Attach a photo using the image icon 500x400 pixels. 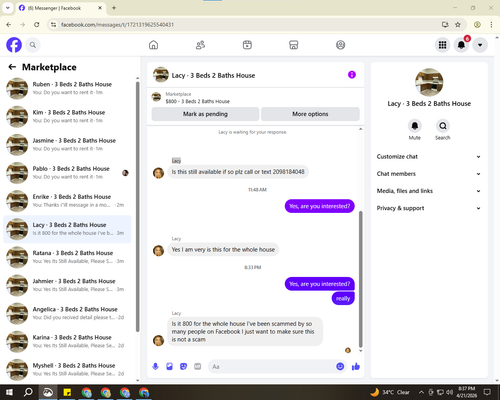point(170,367)
